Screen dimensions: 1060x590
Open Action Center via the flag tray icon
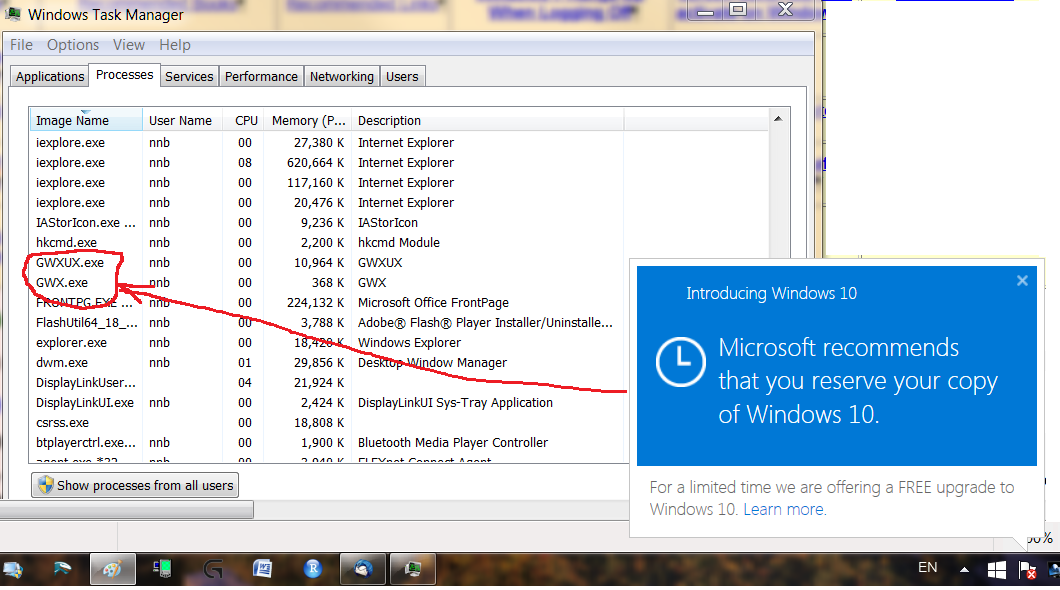tap(1028, 568)
